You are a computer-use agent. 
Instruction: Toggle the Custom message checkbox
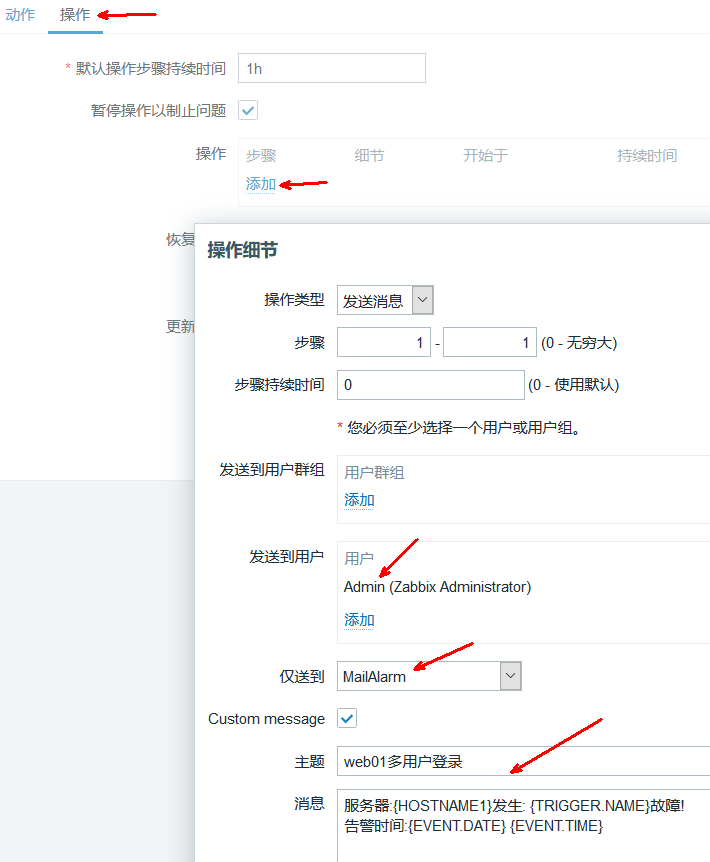click(x=347, y=718)
